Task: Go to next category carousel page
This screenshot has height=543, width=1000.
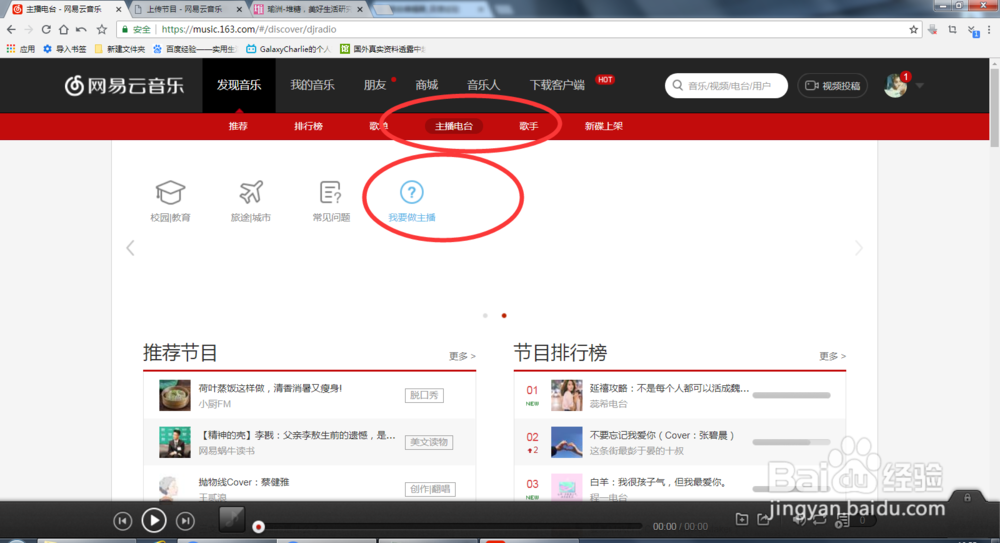Action: (858, 248)
